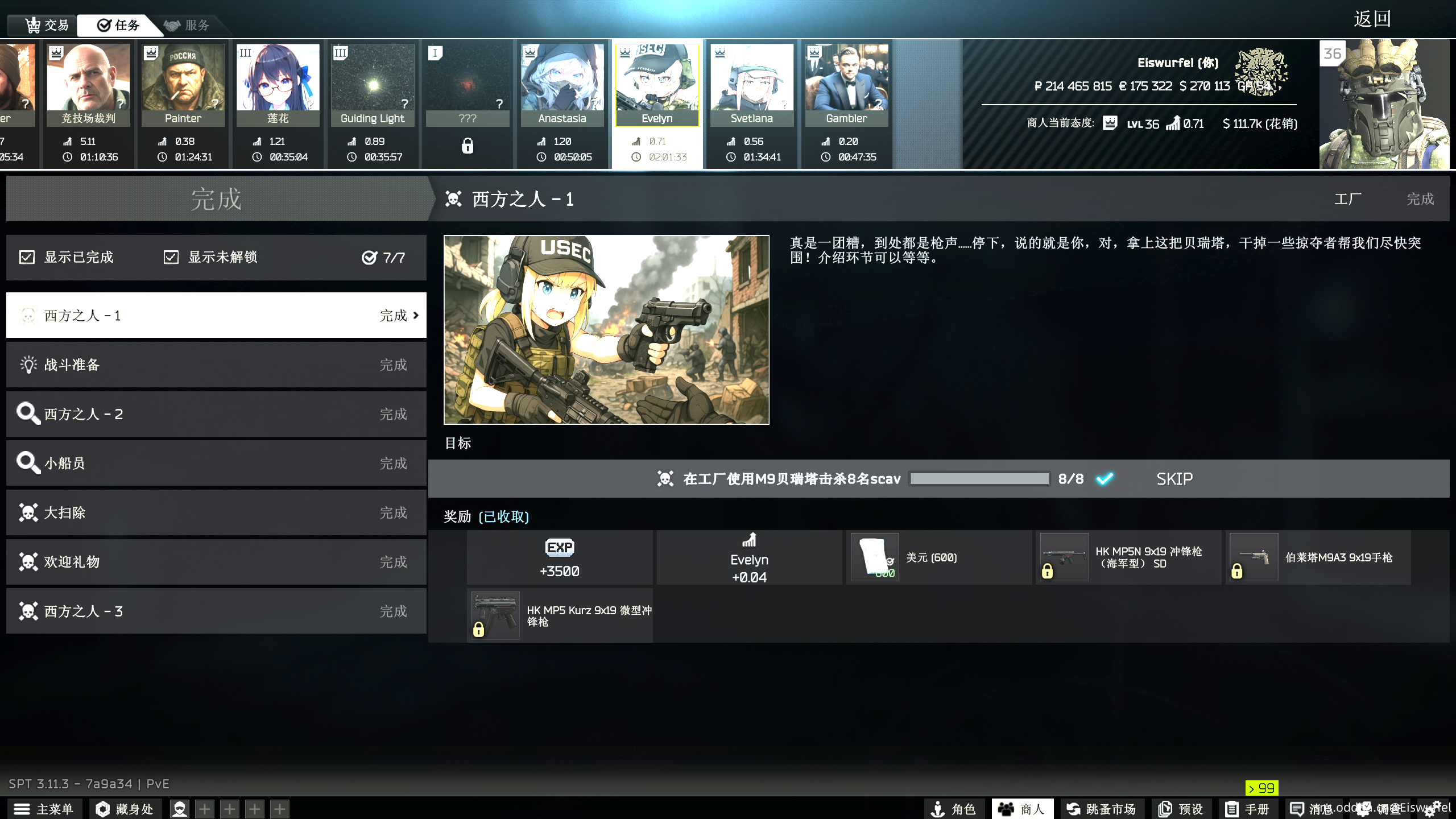Viewport: 1456px width, 819px height.
Task: Select trader Evelyn portrait
Action: click(x=657, y=77)
